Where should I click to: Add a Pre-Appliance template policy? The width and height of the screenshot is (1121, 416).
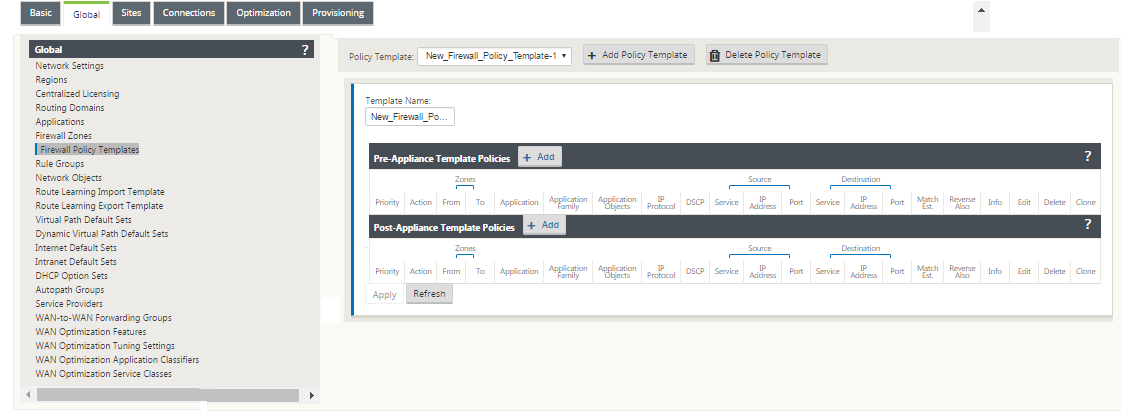[x=540, y=158]
